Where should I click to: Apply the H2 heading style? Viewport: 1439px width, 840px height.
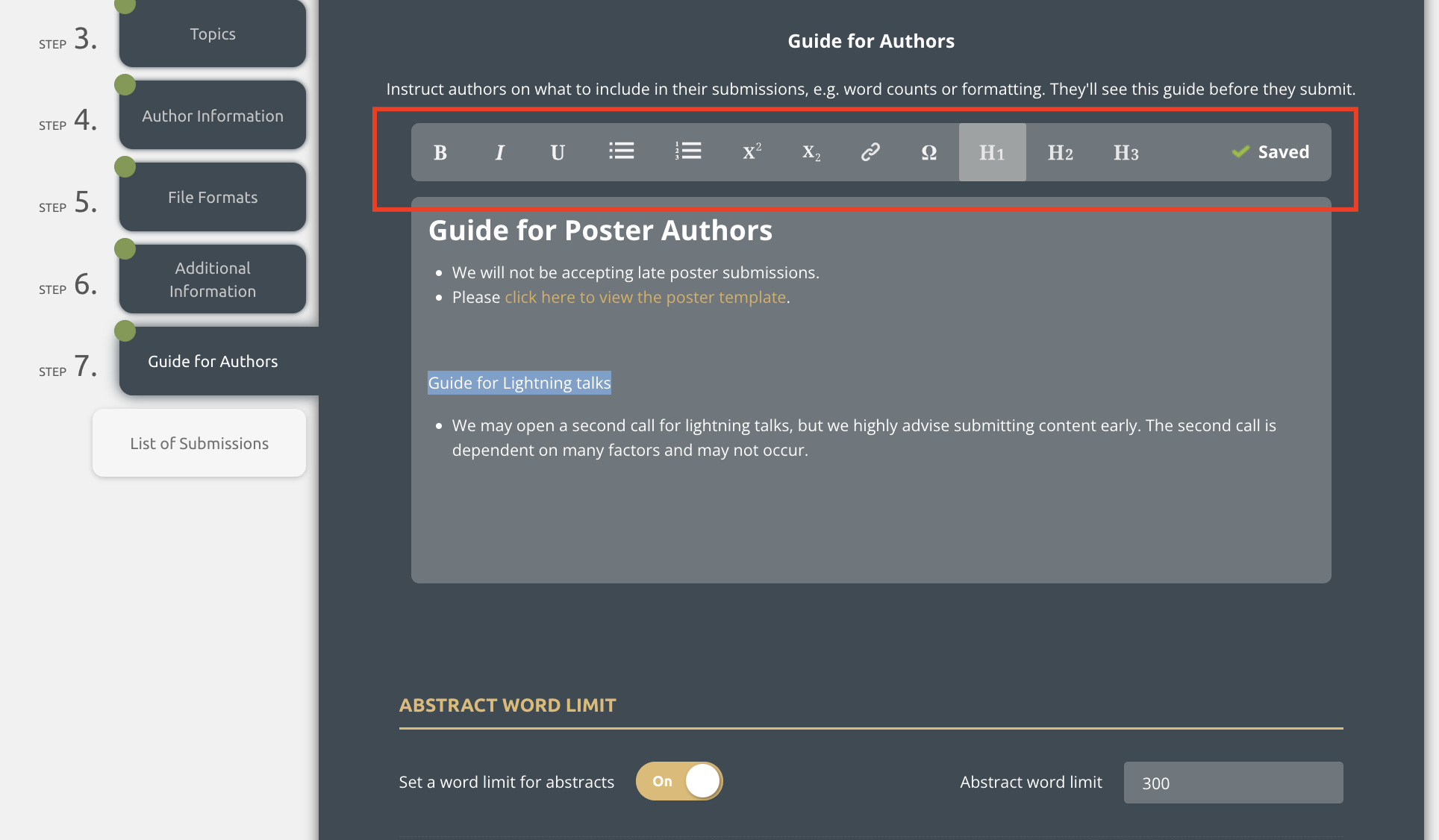1059,152
